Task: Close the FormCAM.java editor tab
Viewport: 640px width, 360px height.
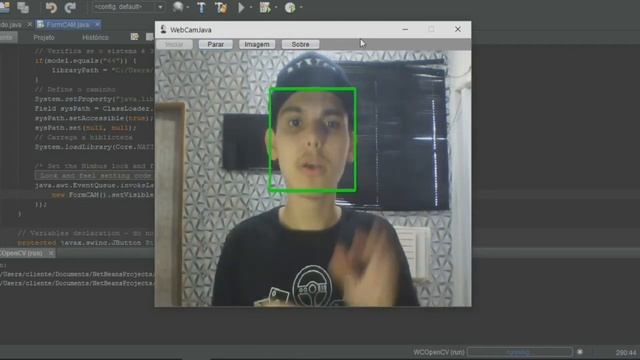Action: [x=97, y=24]
